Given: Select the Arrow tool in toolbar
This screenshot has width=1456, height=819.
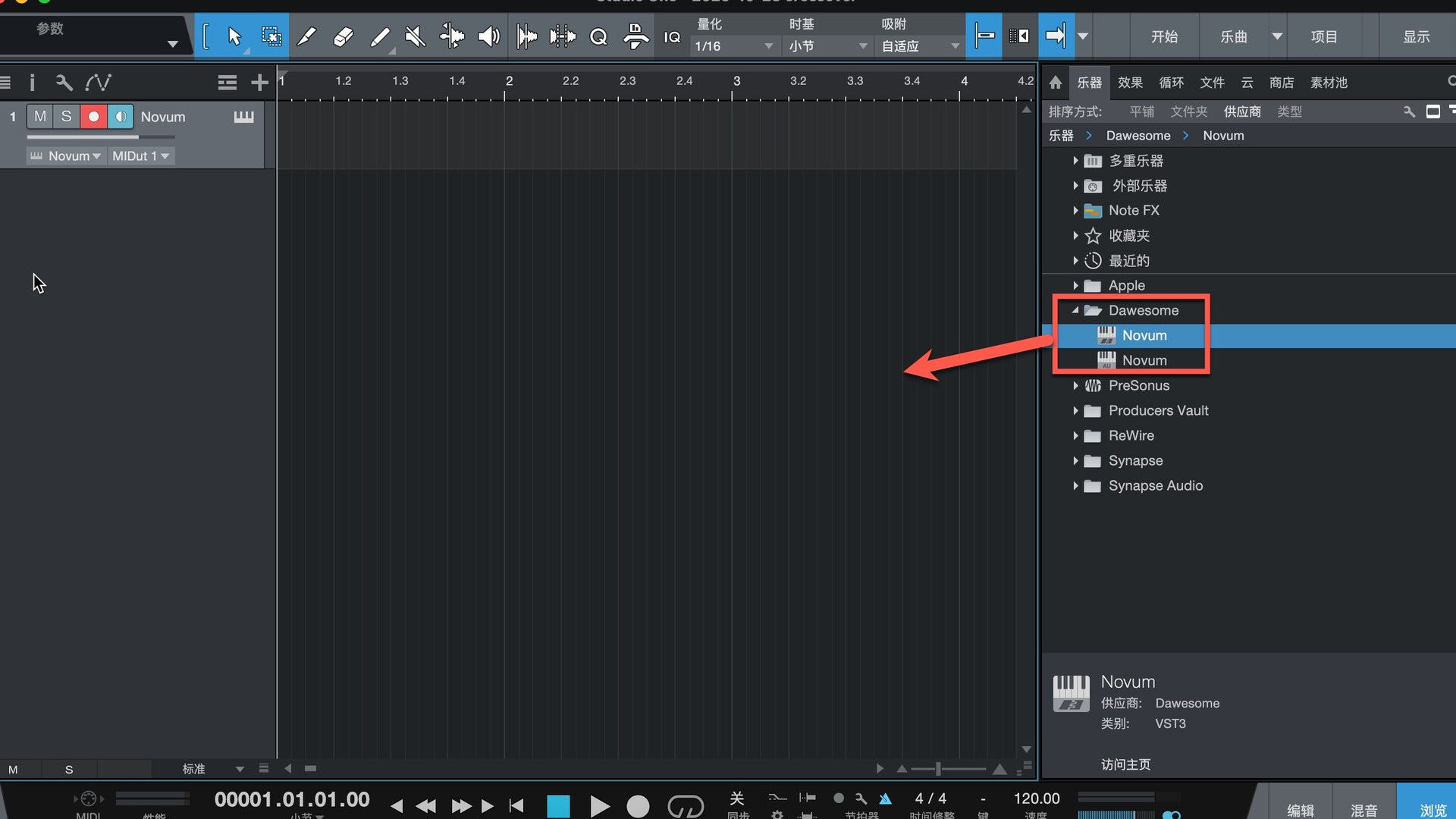Looking at the screenshot, I should [x=234, y=36].
